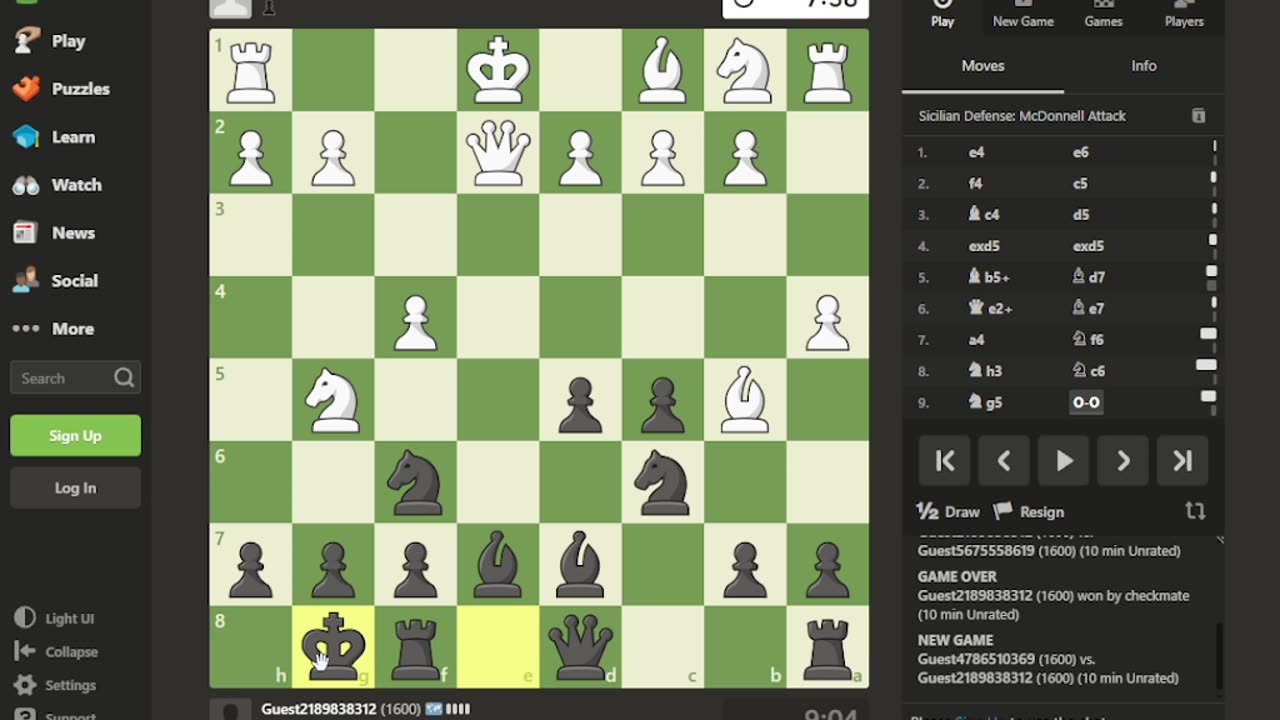
Task: Open the News section
Action: coord(54,233)
